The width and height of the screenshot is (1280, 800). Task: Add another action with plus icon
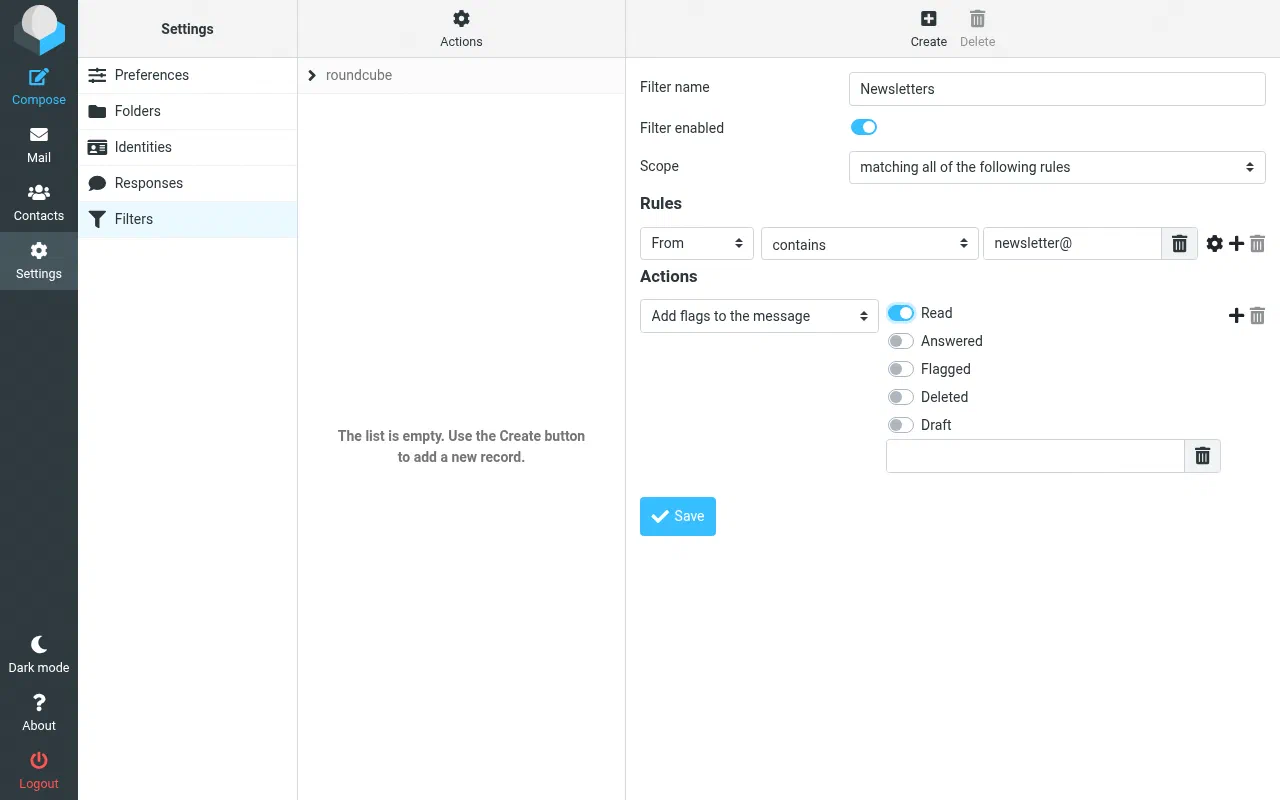click(x=1237, y=316)
